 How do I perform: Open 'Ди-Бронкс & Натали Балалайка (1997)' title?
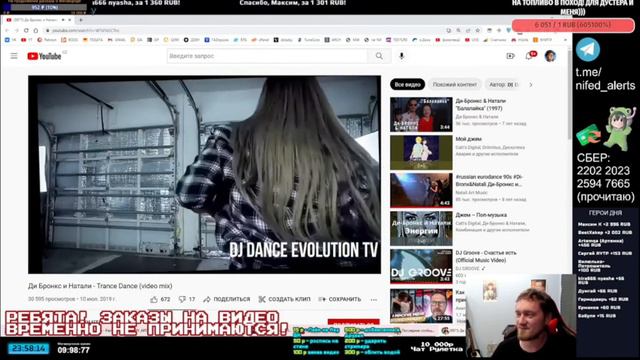[480, 104]
